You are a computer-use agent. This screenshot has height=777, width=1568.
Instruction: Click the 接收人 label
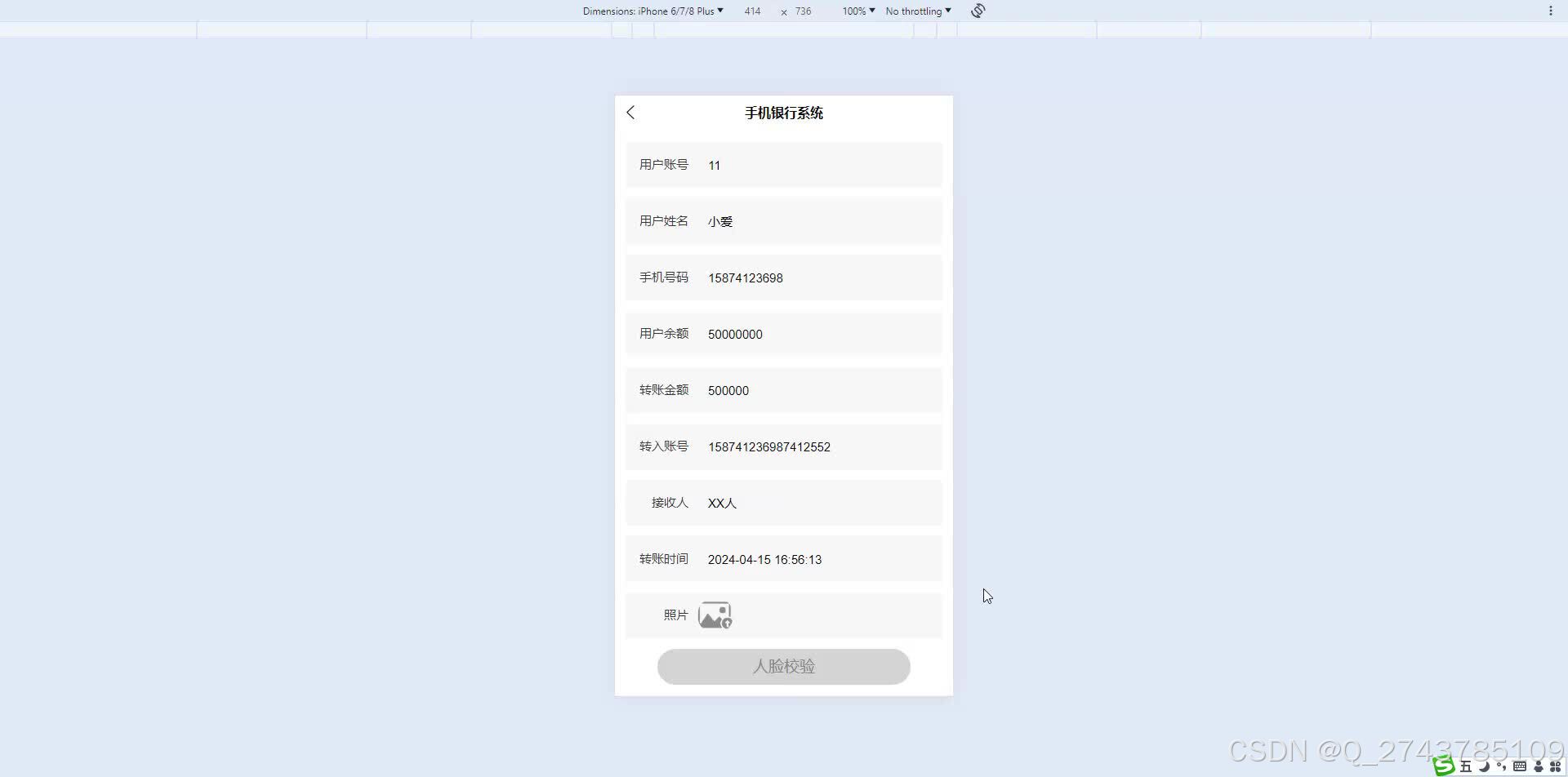670,502
